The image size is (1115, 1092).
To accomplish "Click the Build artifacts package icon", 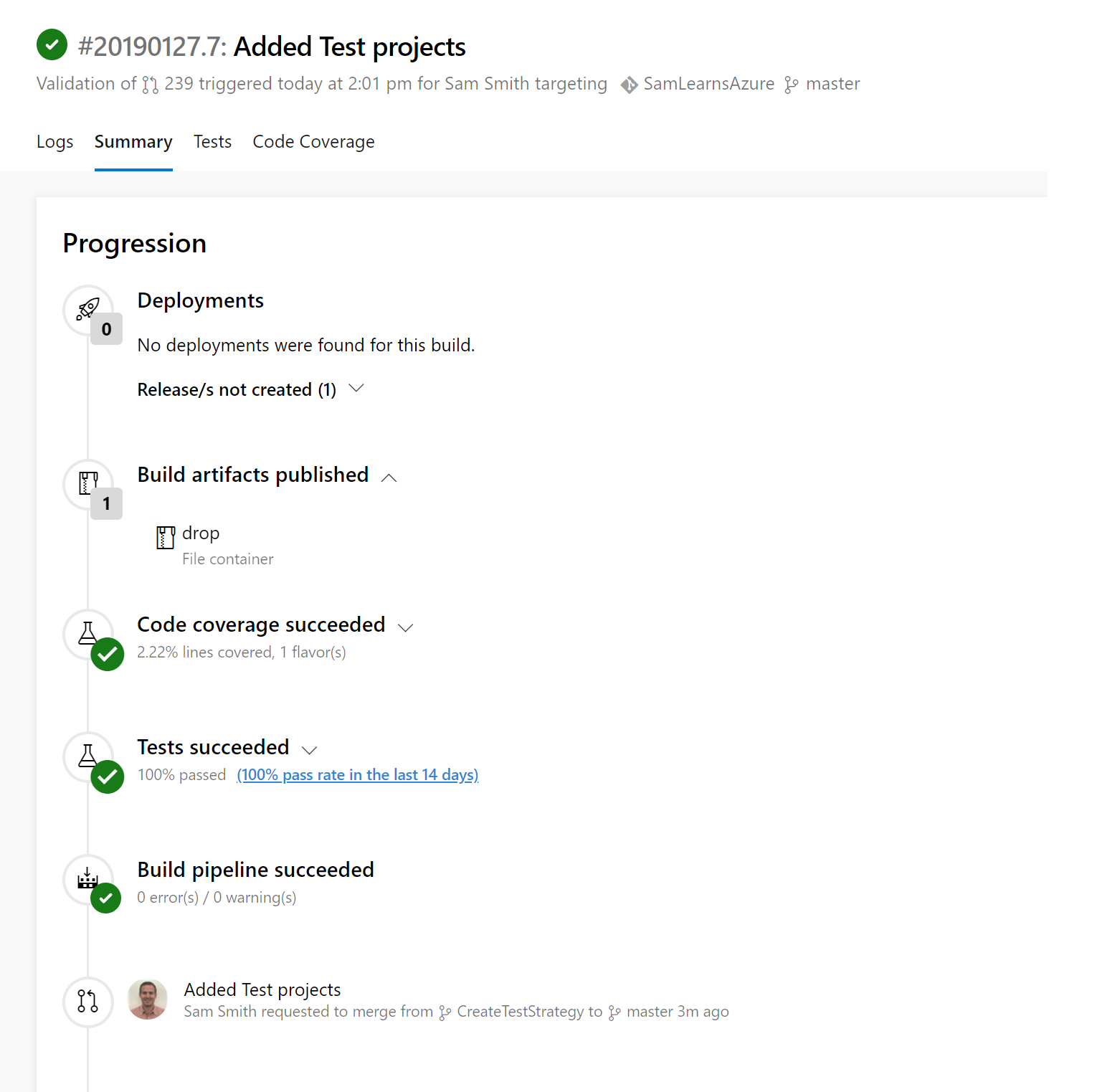I will tap(88, 483).
